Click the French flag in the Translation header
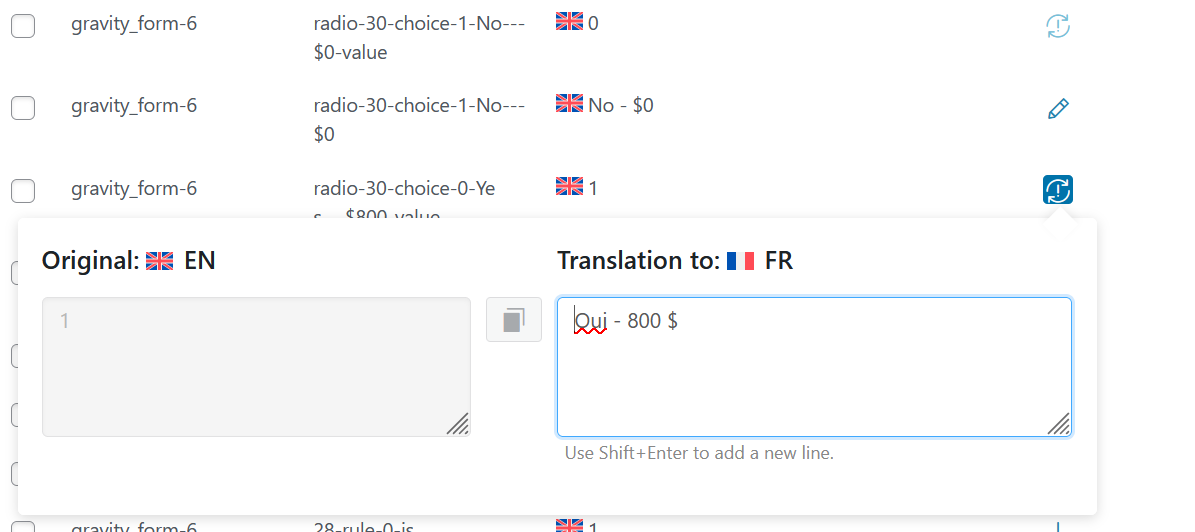Screen dimensions: 1195x532 point(740,261)
